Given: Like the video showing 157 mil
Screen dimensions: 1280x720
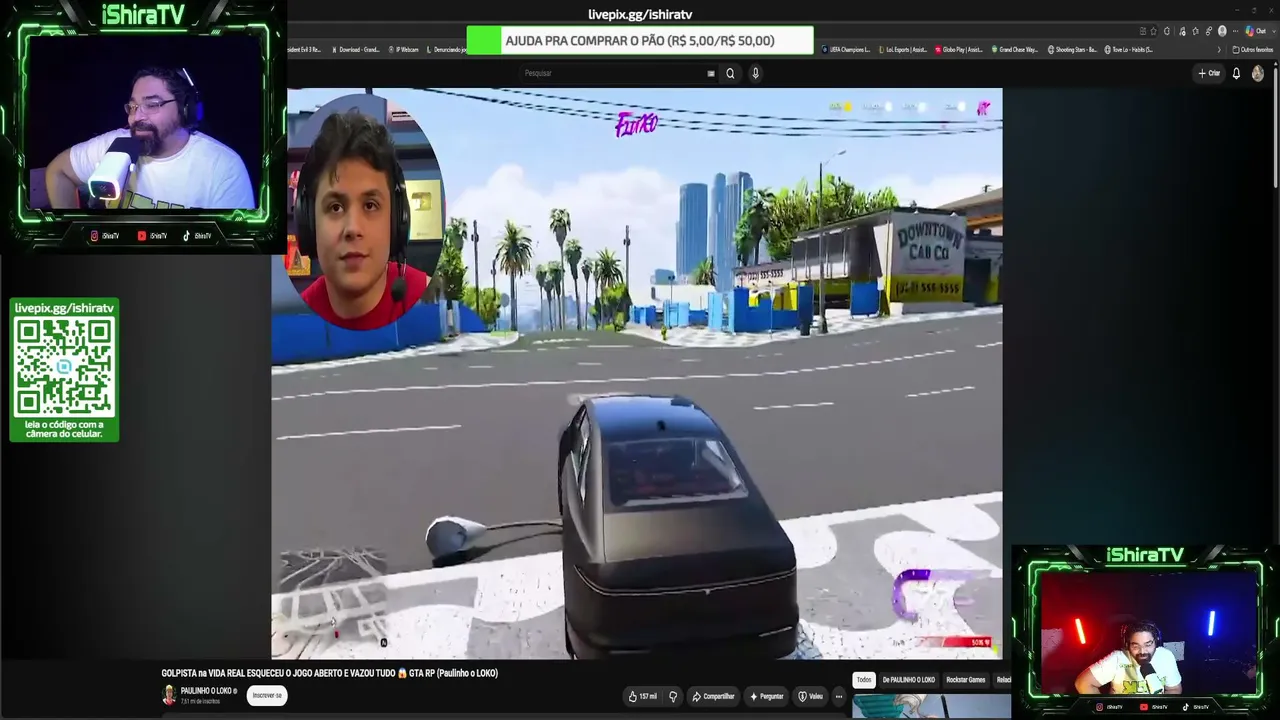Looking at the screenshot, I should pos(642,696).
